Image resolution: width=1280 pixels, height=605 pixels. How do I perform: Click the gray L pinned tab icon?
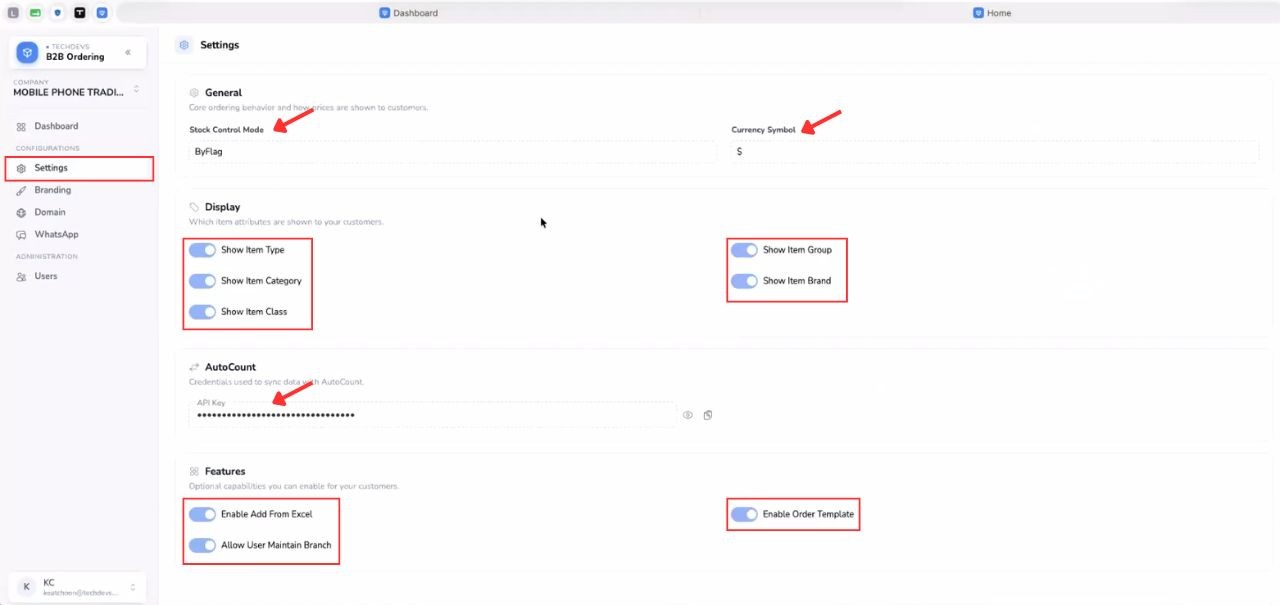tap(13, 13)
